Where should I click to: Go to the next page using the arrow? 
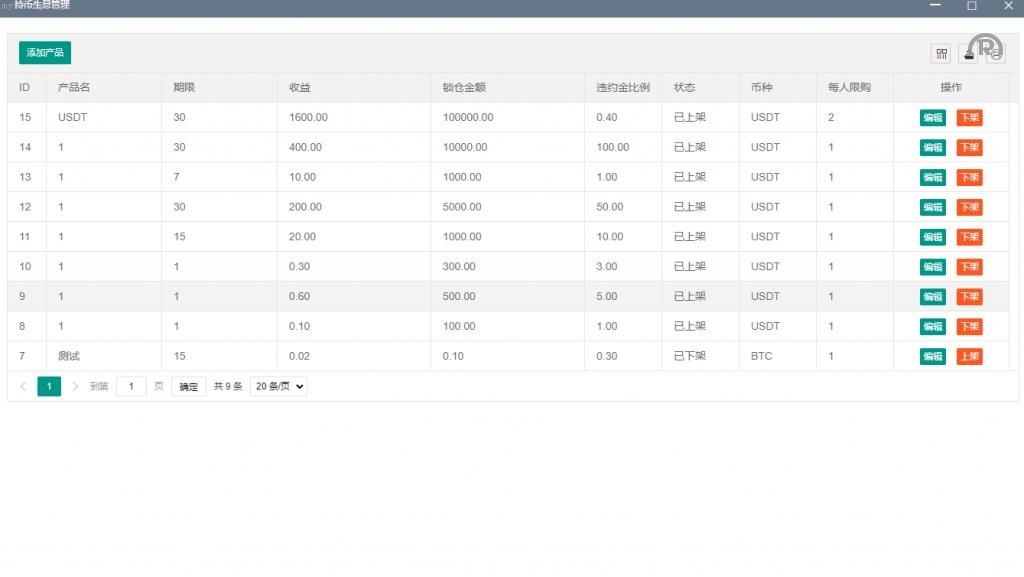coord(75,386)
